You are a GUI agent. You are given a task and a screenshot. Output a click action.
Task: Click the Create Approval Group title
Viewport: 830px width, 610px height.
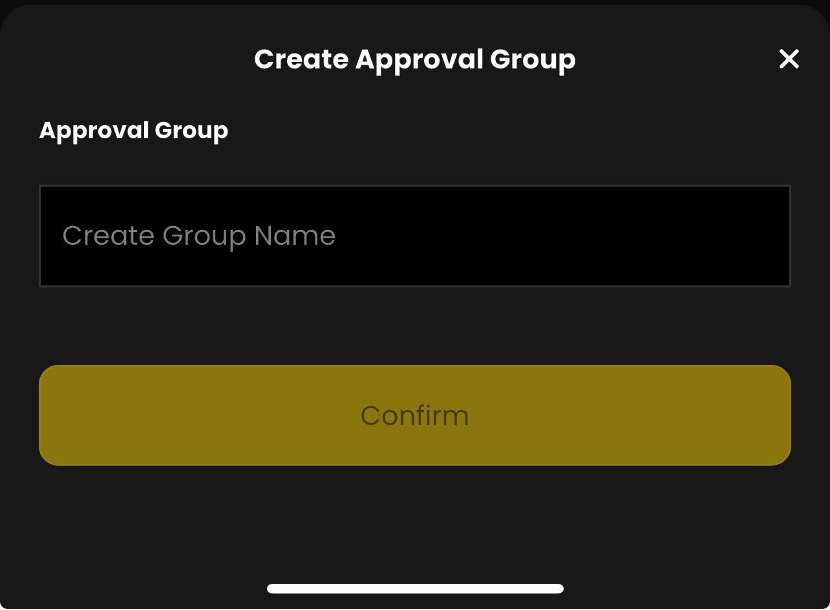point(414,60)
